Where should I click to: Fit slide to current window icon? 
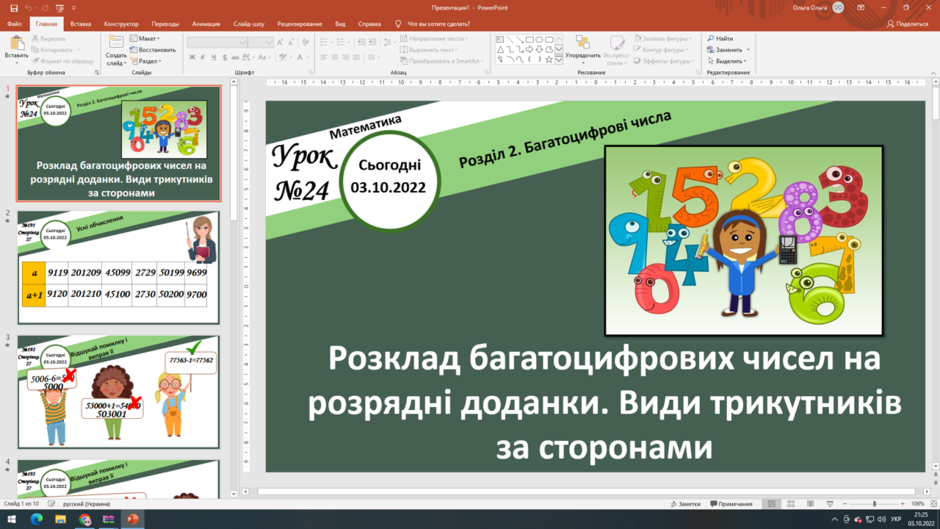tap(933, 504)
